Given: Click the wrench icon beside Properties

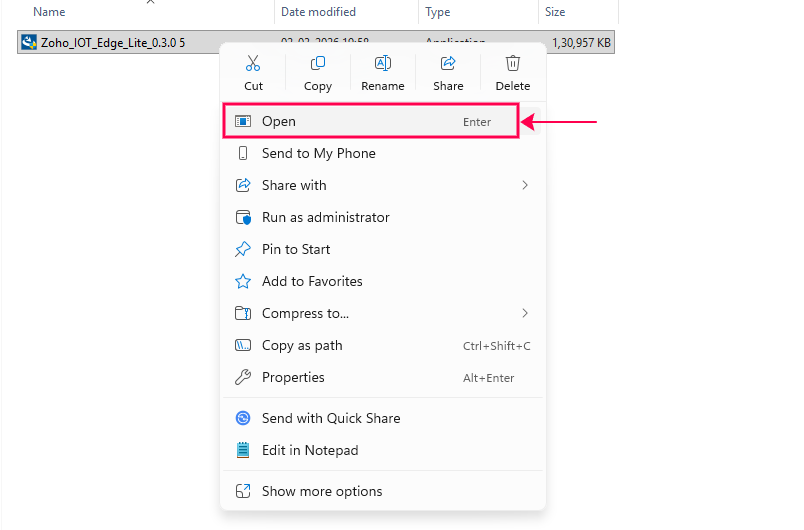Looking at the screenshot, I should [243, 377].
